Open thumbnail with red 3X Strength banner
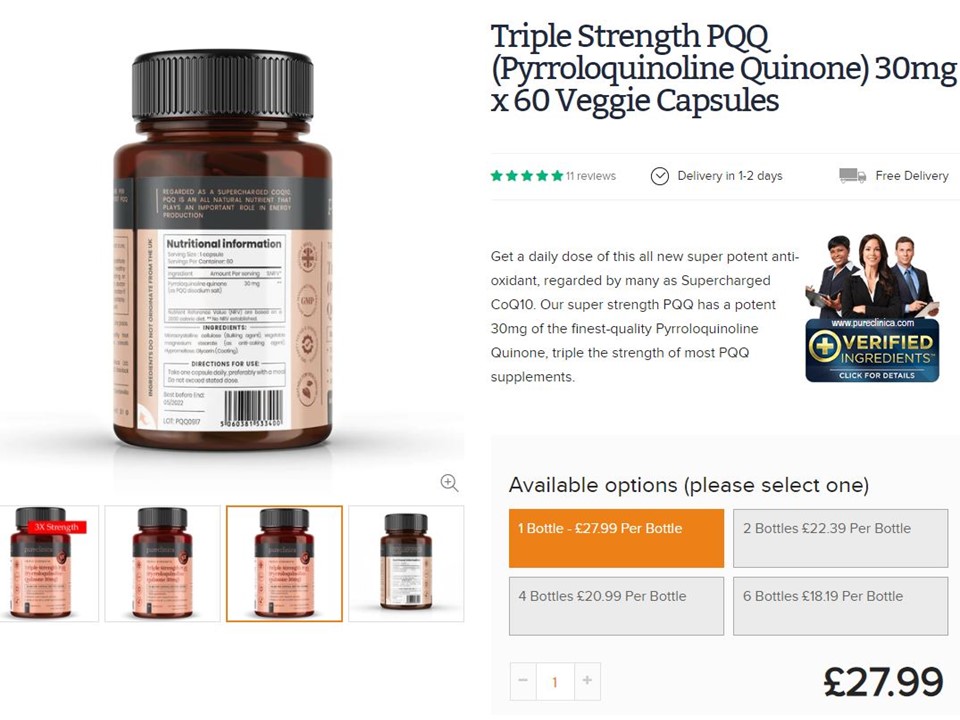 [x=48, y=563]
